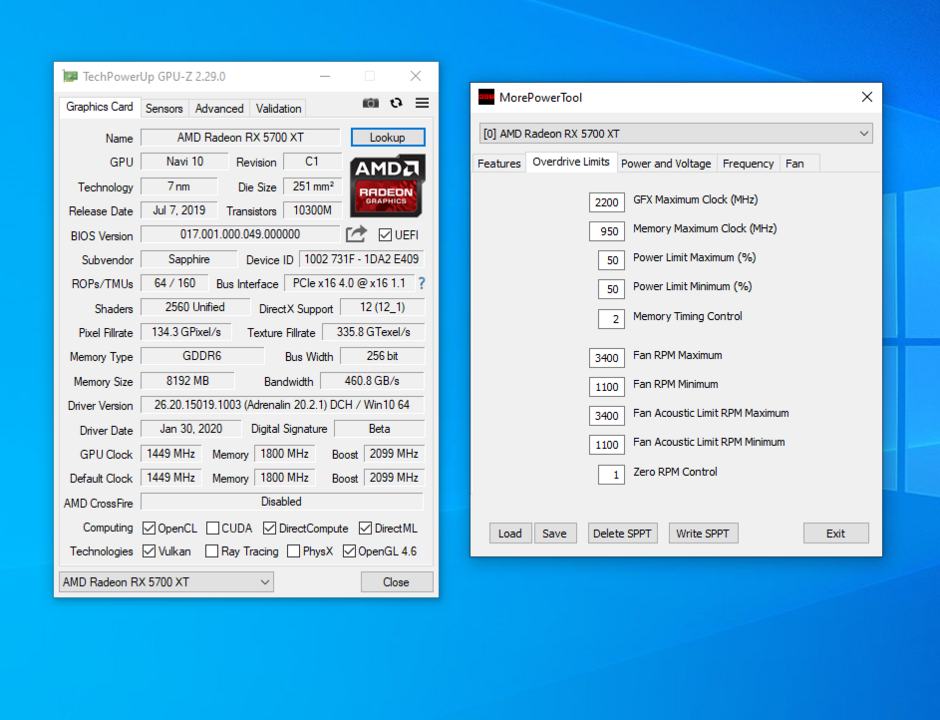The width and height of the screenshot is (940, 720).
Task: Click the Bus Interface question mark
Action: (421, 283)
